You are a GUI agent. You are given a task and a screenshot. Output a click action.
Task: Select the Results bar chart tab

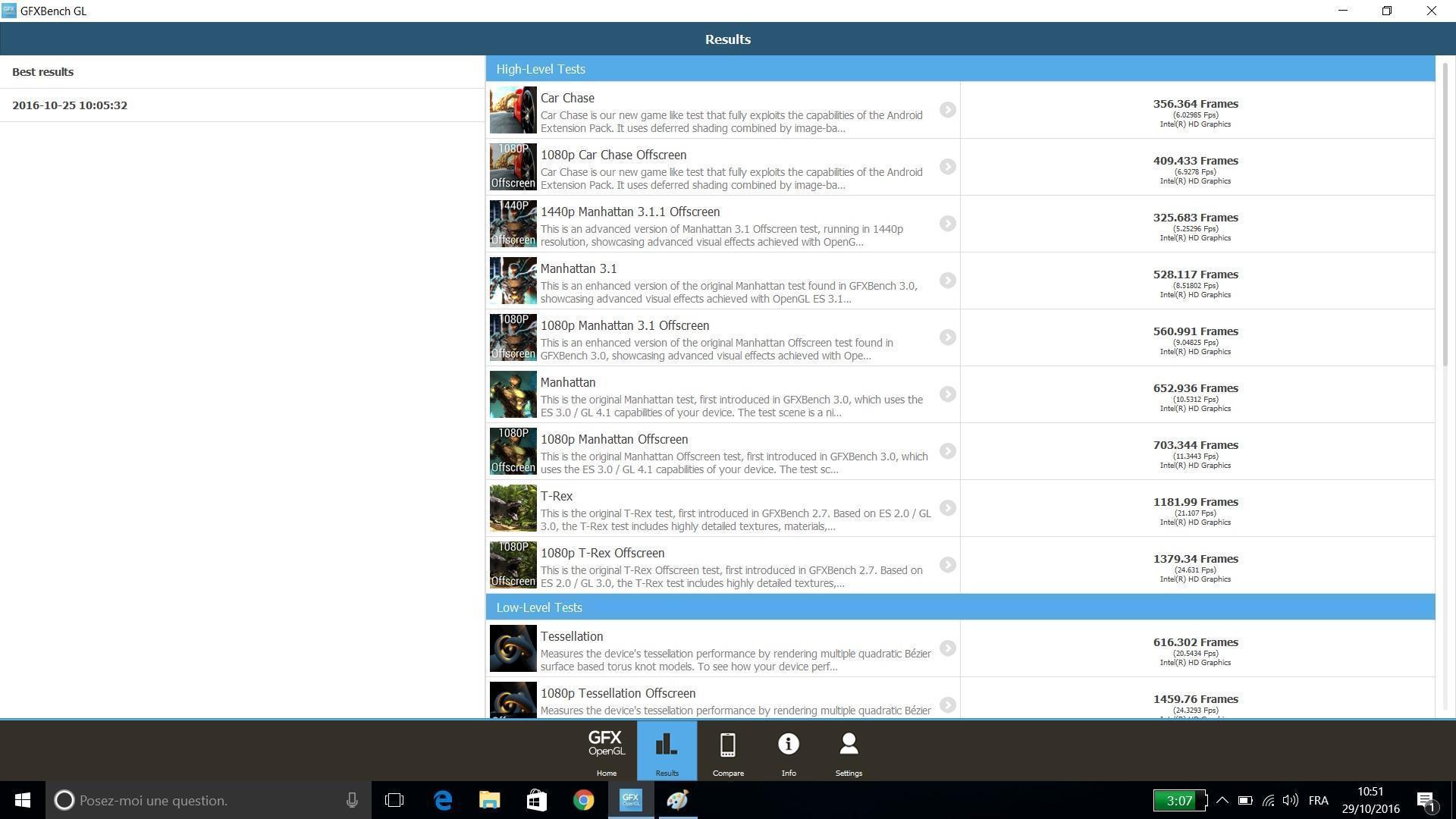pos(667,751)
